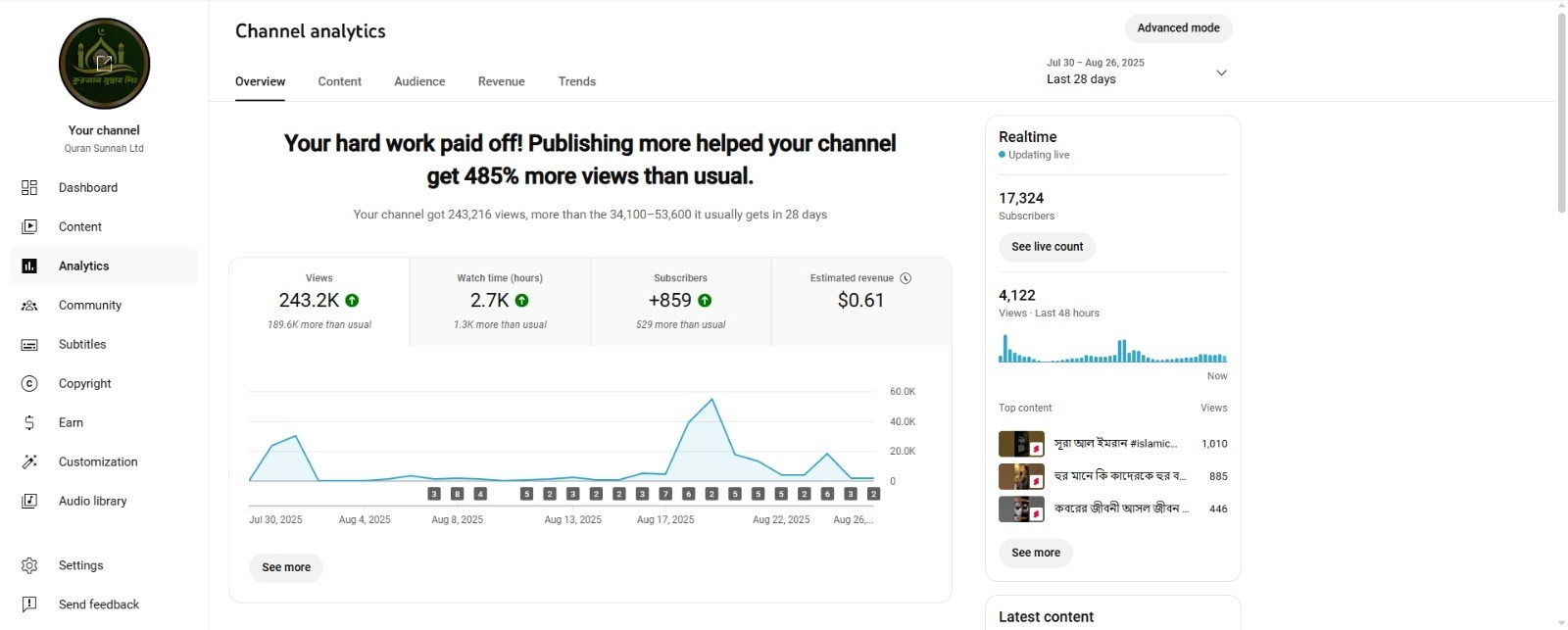Open the top content thumbnail with 1,010 views

[x=1021, y=444]
